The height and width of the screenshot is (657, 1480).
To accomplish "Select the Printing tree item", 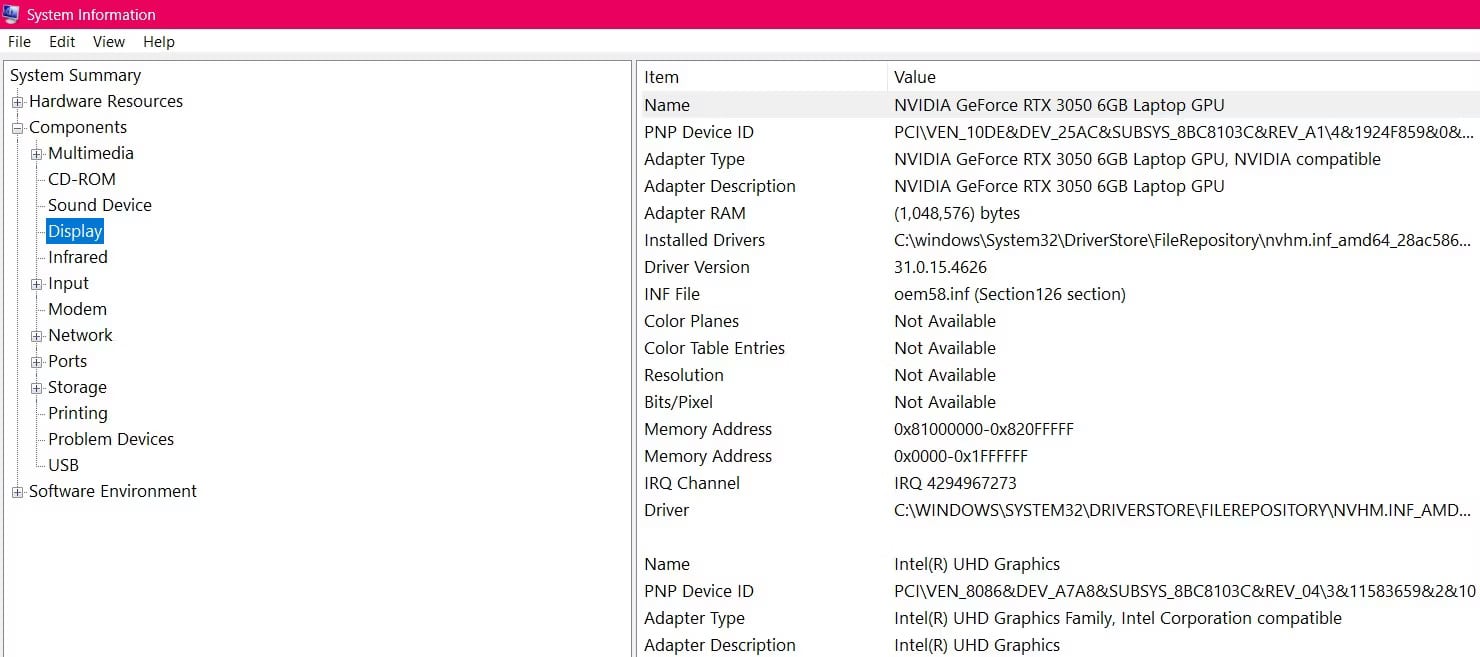I will click(78, 413).
